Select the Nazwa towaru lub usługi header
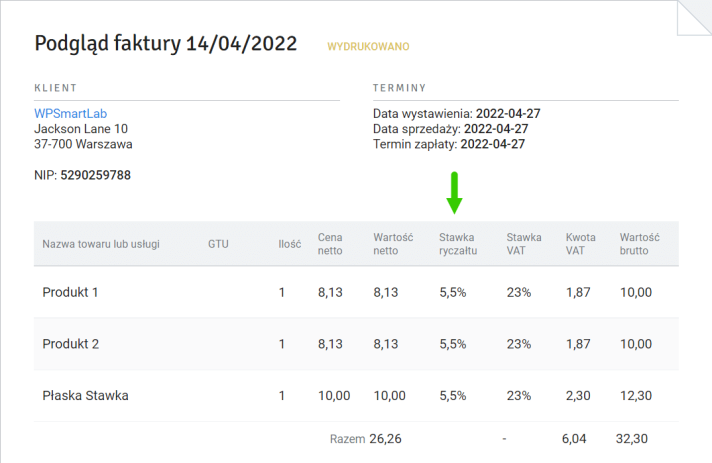This screenshot has height=463, width=712. pyautogui.click(x=101, y=244)
